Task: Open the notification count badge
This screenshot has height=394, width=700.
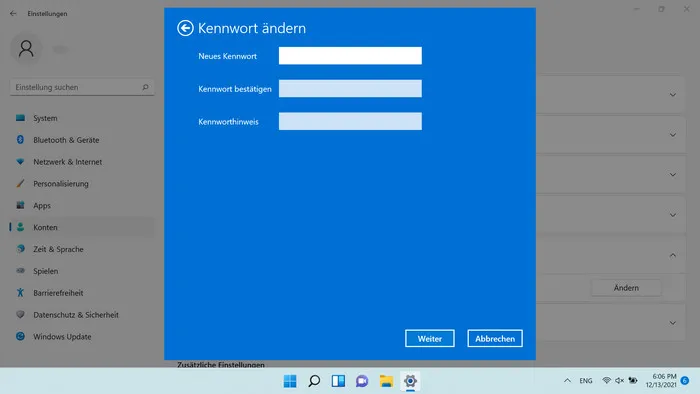Action: [x=685, y=381]
